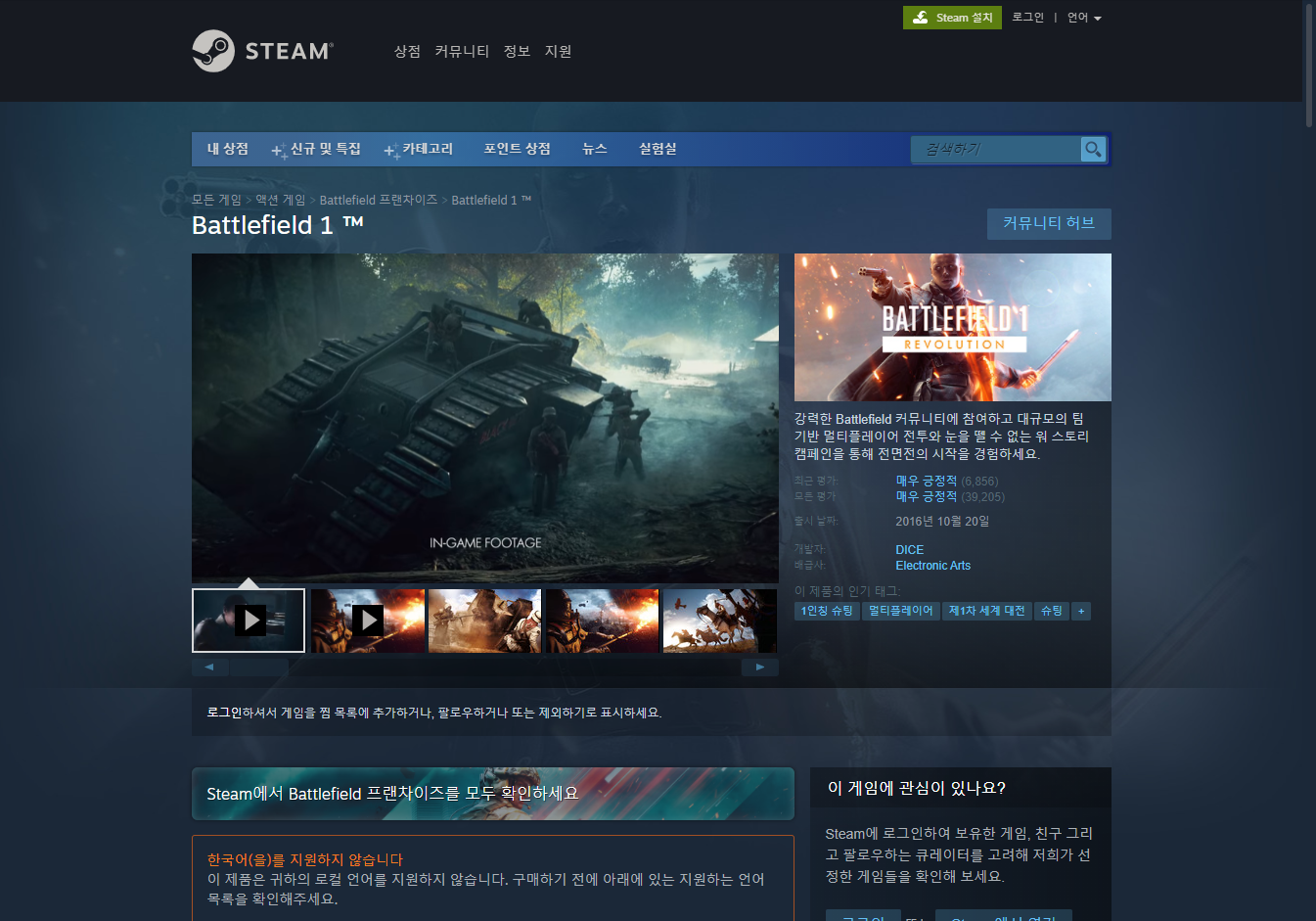1316x921 pixels.
Task: Expand the 언어 language dropdown
Action: coord(1084,18)
